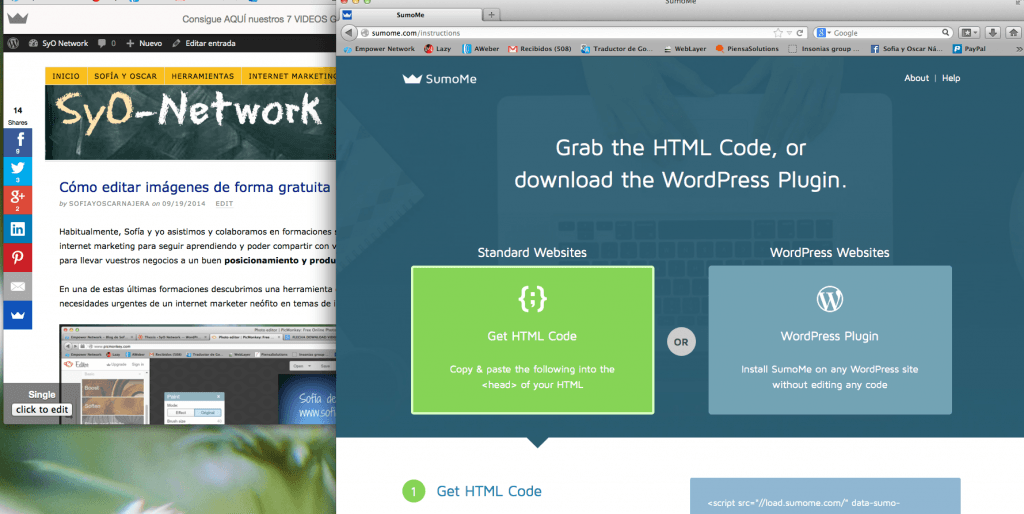Click the email share icon
The image size is (1024, 514).
click(x=18, y=286)
